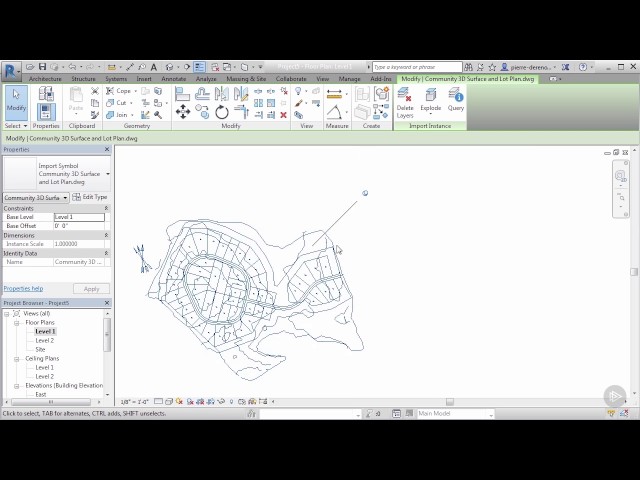Click the Match Type Properties brush icon

95,115
